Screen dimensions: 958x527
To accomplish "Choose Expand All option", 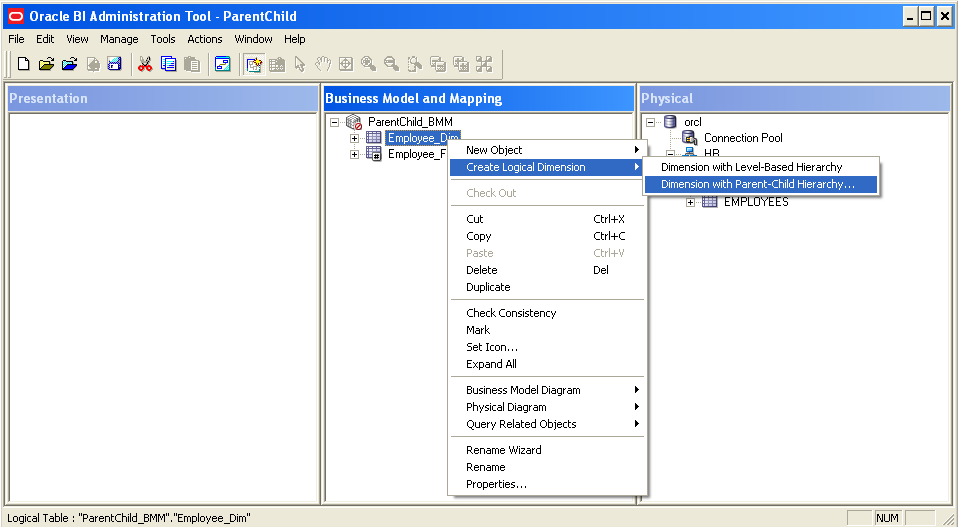I will click(x=547, y=365).
